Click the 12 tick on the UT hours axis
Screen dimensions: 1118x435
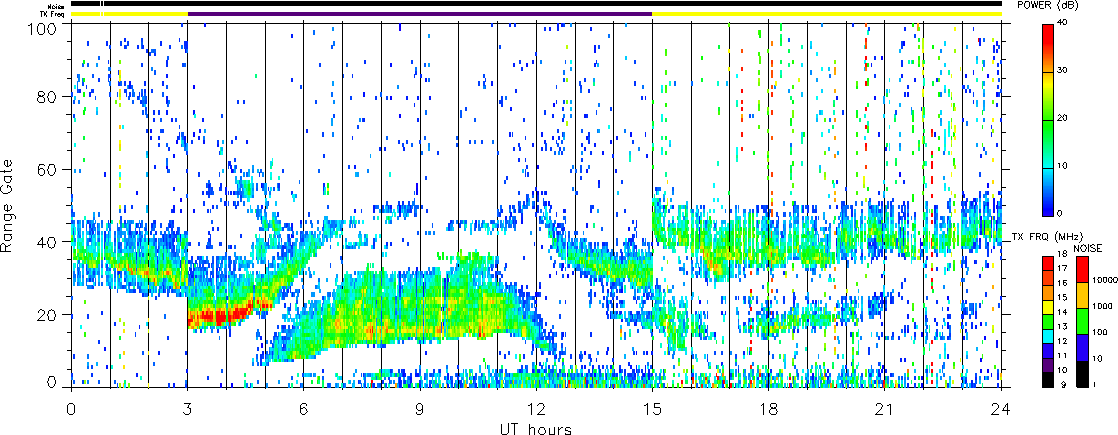pos(536,409)
